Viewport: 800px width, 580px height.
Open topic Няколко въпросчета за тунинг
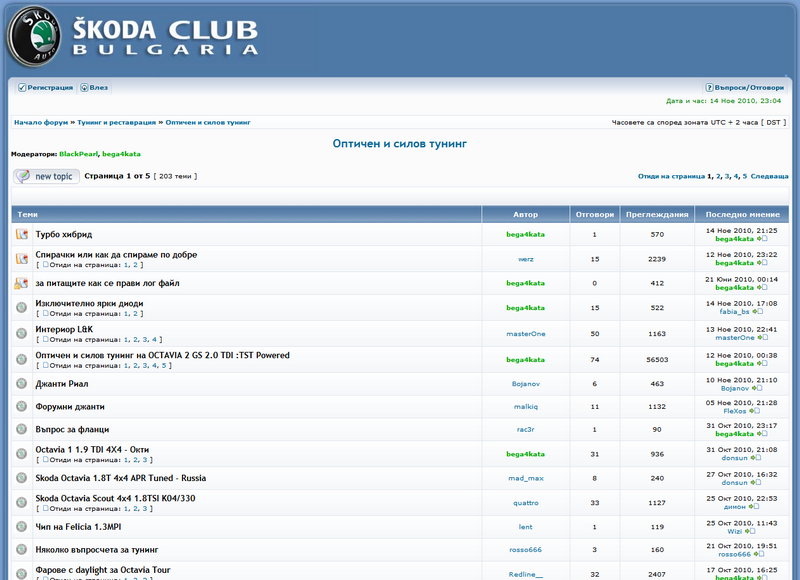click(97, 550)
